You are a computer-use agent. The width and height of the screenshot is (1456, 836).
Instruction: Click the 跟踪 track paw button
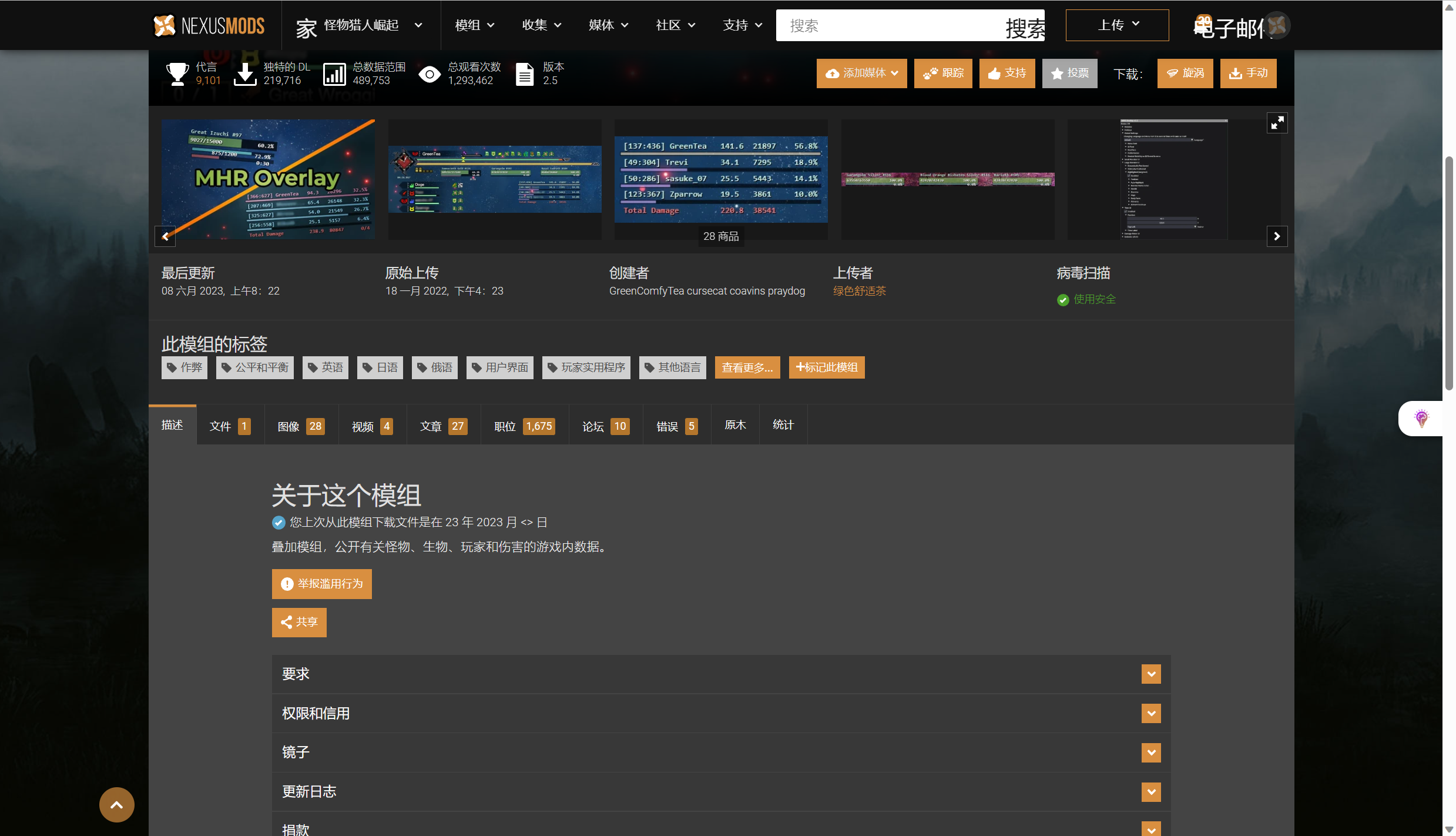click(x=943, y=73)
